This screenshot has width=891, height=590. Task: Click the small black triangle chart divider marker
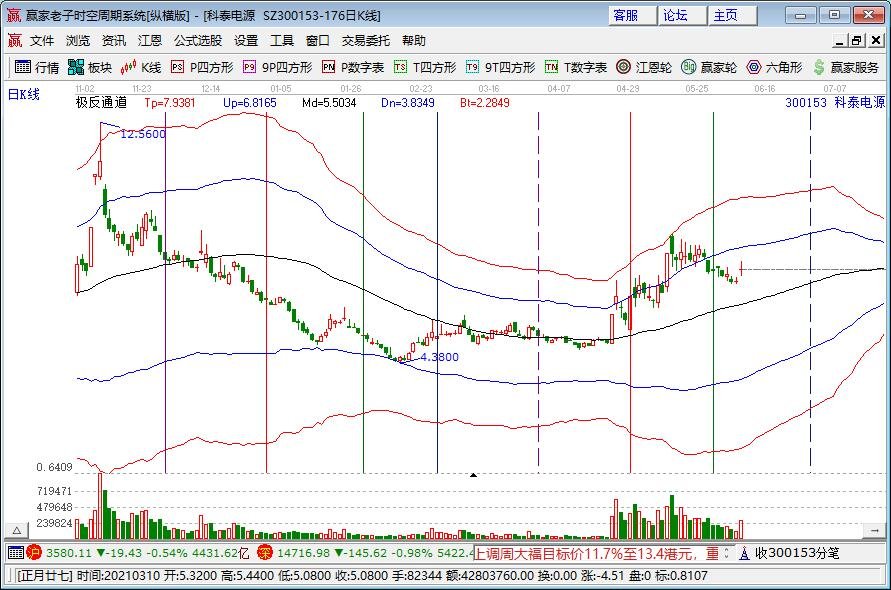(473, 475)
